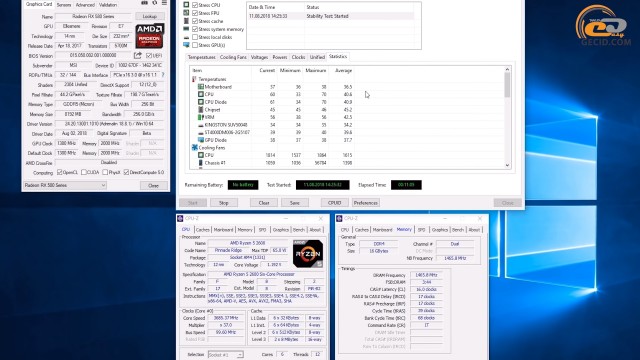Switch to the Sensors tab in GPU-Z
The image size is (640, 360).
(x=64, y=4)
